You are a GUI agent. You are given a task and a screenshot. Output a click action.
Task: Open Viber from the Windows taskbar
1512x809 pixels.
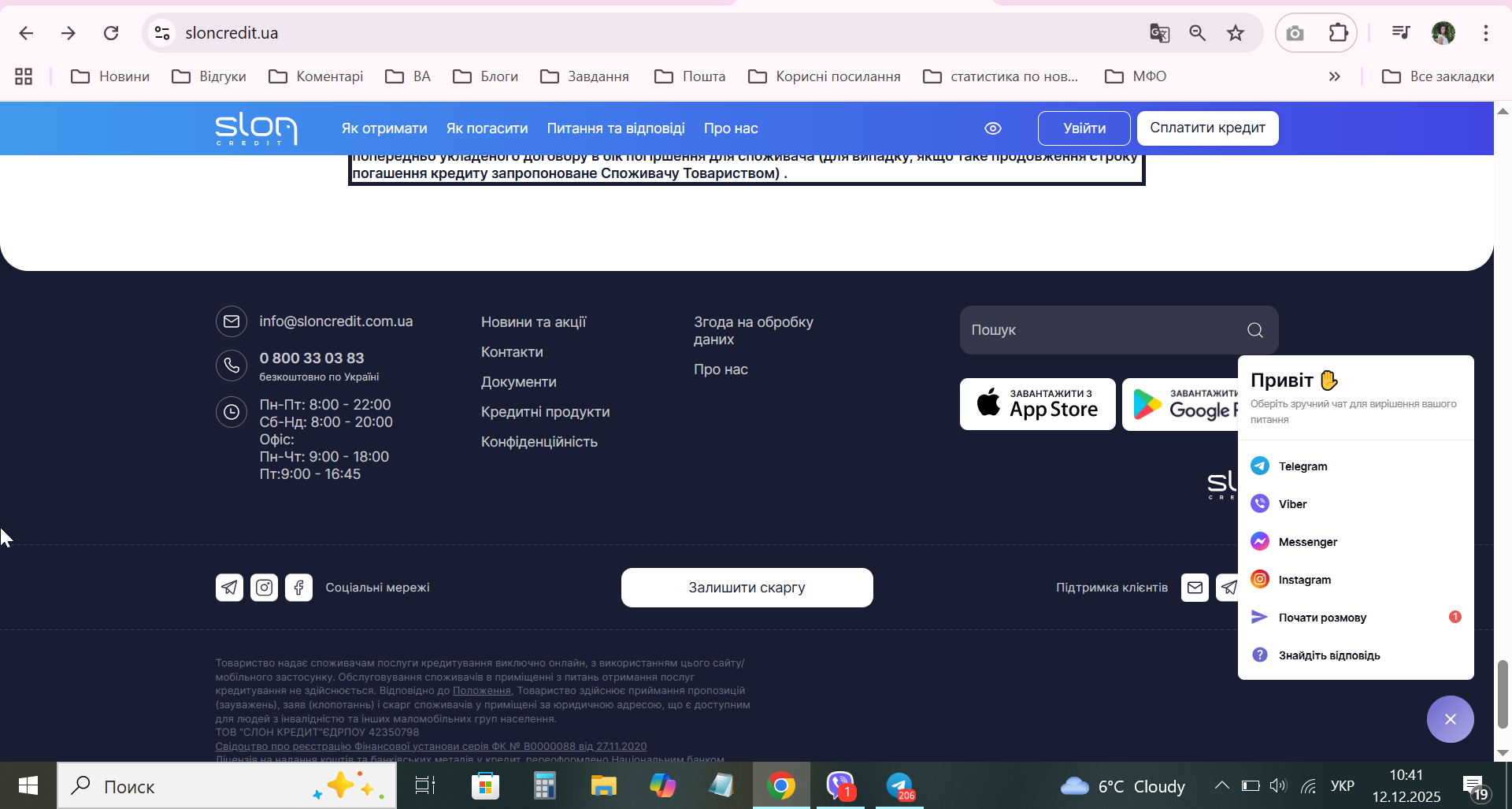coord(840,785)
